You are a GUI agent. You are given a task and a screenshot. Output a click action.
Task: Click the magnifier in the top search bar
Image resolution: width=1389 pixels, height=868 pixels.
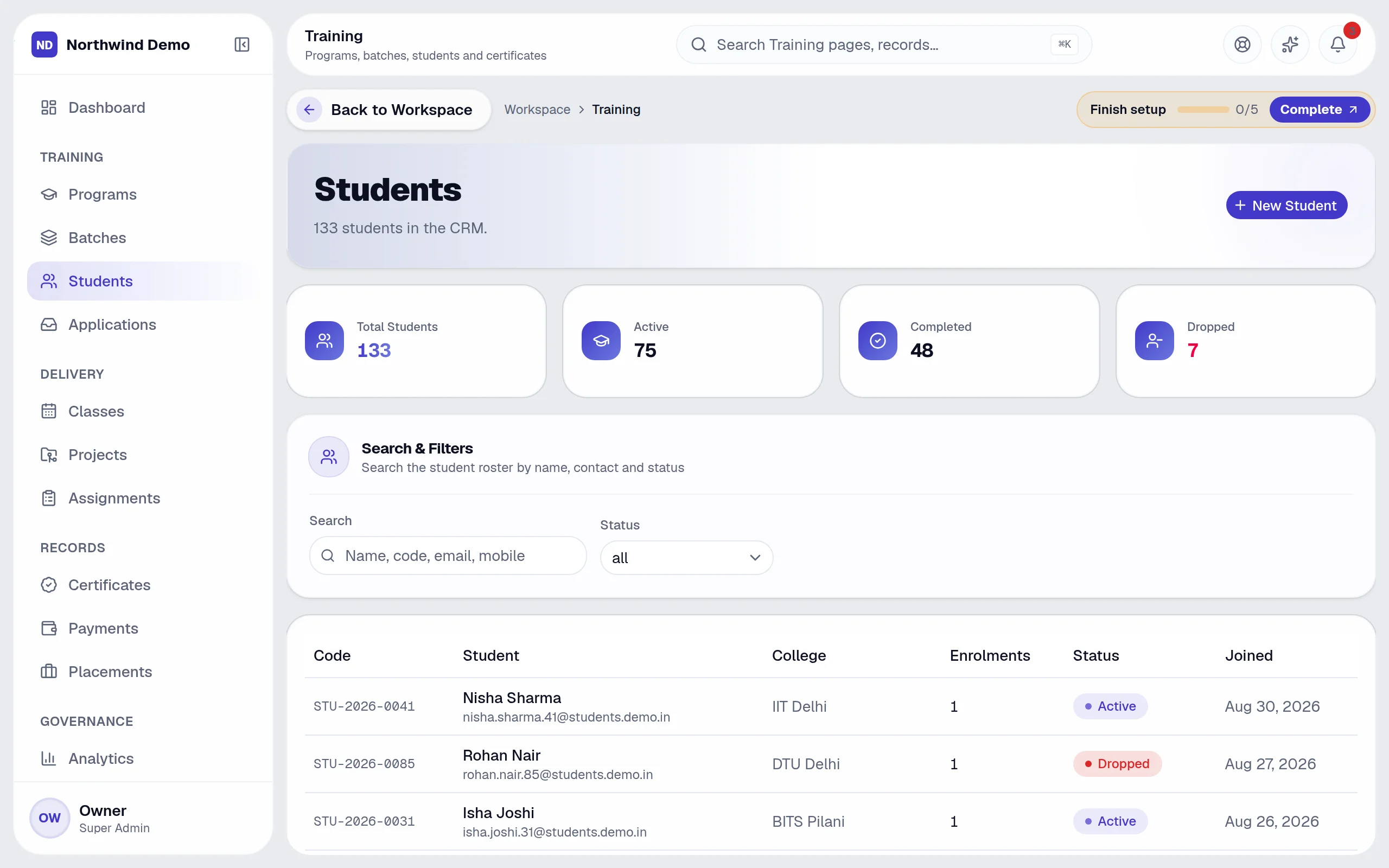click(x=698, y=44)
